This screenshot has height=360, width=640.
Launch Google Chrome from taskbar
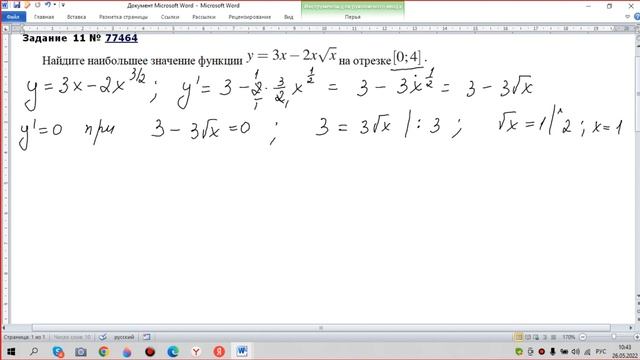coord(104,351)
